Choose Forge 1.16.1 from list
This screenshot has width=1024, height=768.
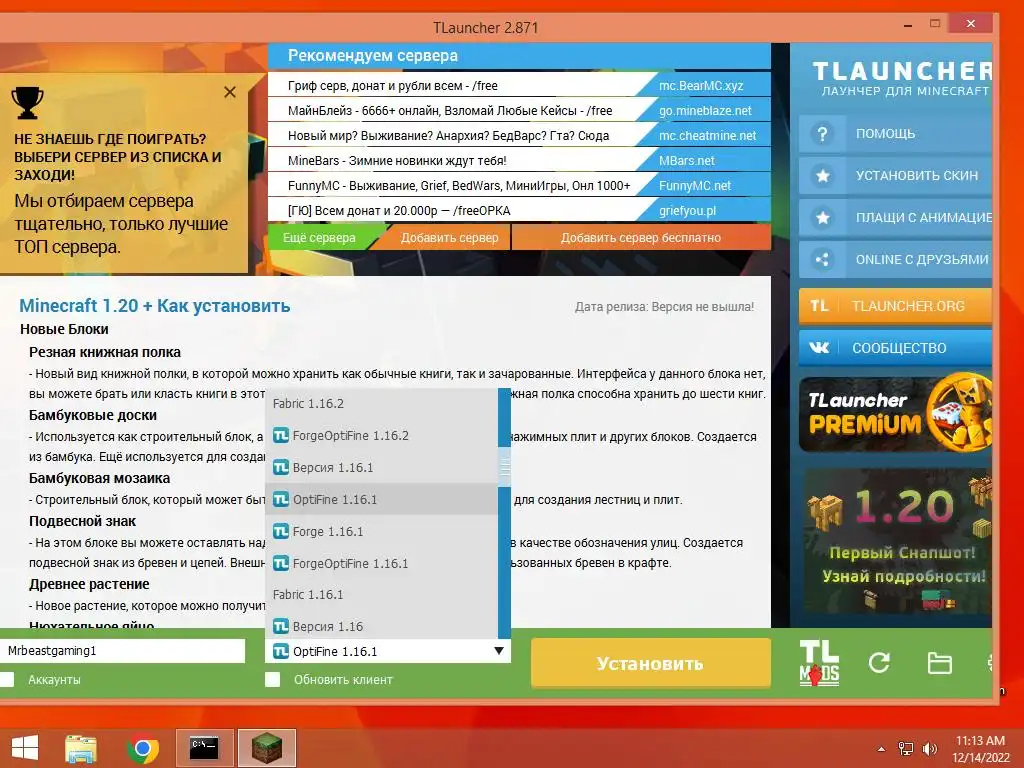pos(381,532)
